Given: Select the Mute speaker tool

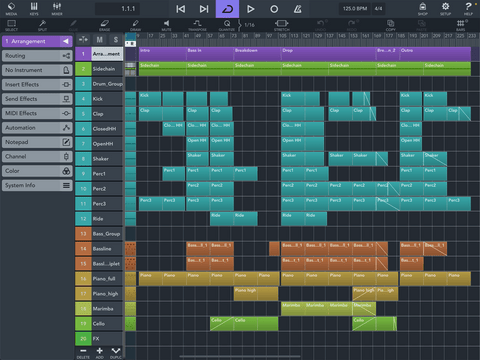Looking at the screenshot, I should (x=166, y=25).
